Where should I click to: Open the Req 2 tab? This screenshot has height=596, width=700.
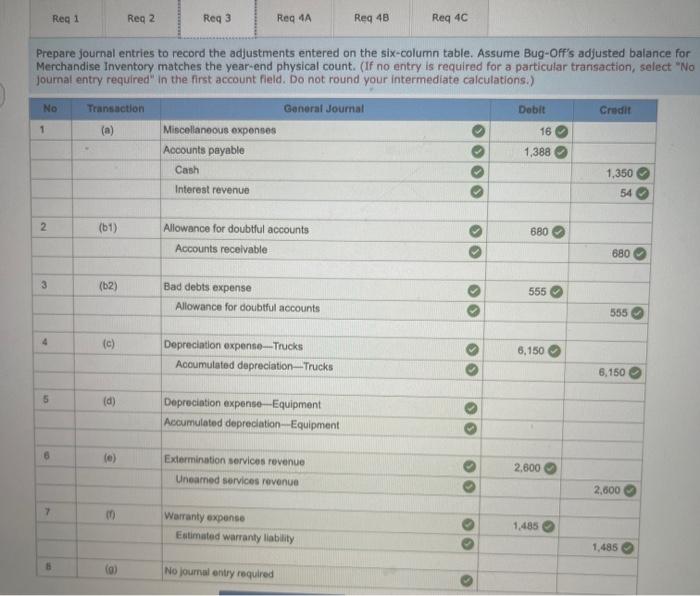point(141,18)
